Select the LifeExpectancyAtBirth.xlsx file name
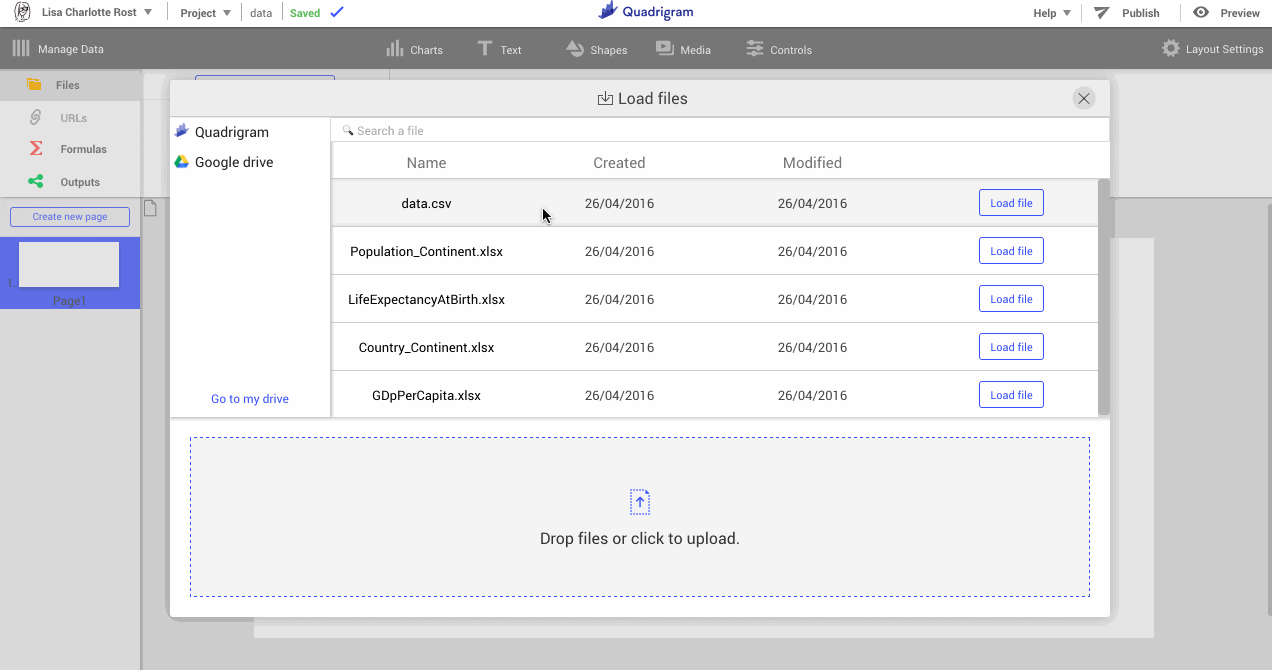Screen dimensions: 1272x670 pos(426,299)
